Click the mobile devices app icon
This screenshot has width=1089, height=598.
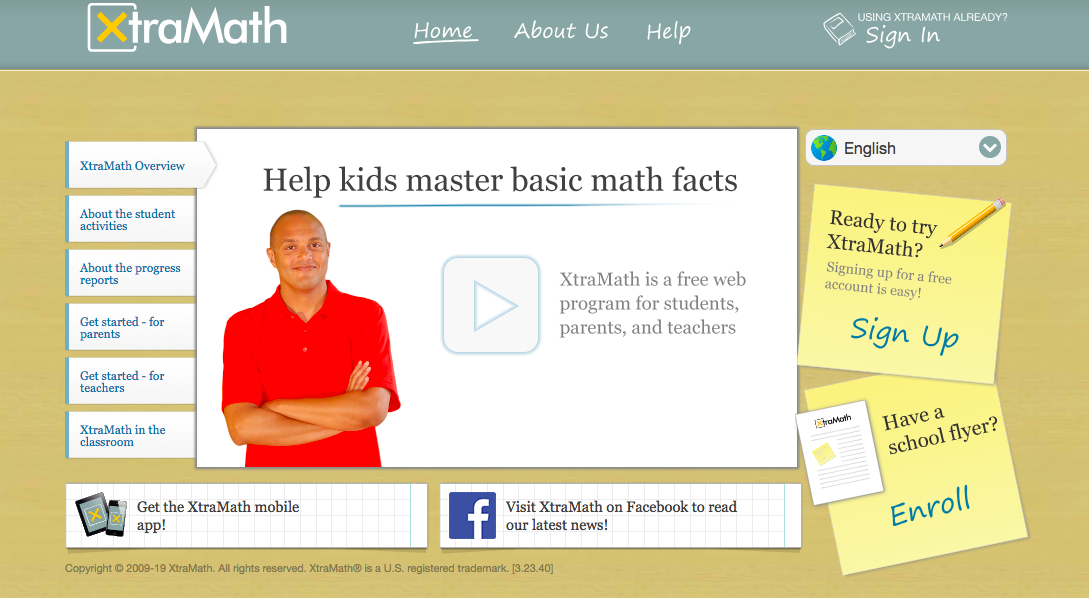click(101, 515)
